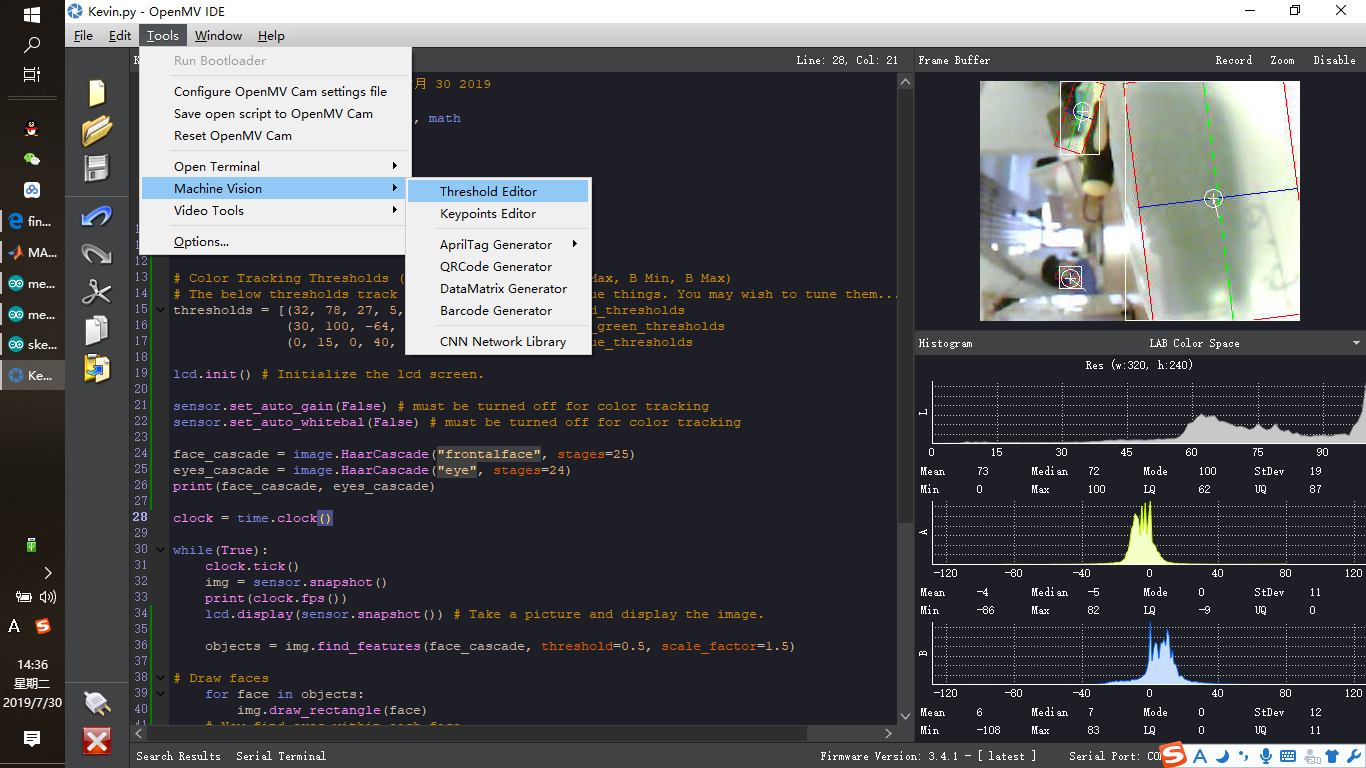Select the Cut scissors icon
The height and width of the screenshot is (768, 1366).
pyautogui.click(x=97, y=292)
